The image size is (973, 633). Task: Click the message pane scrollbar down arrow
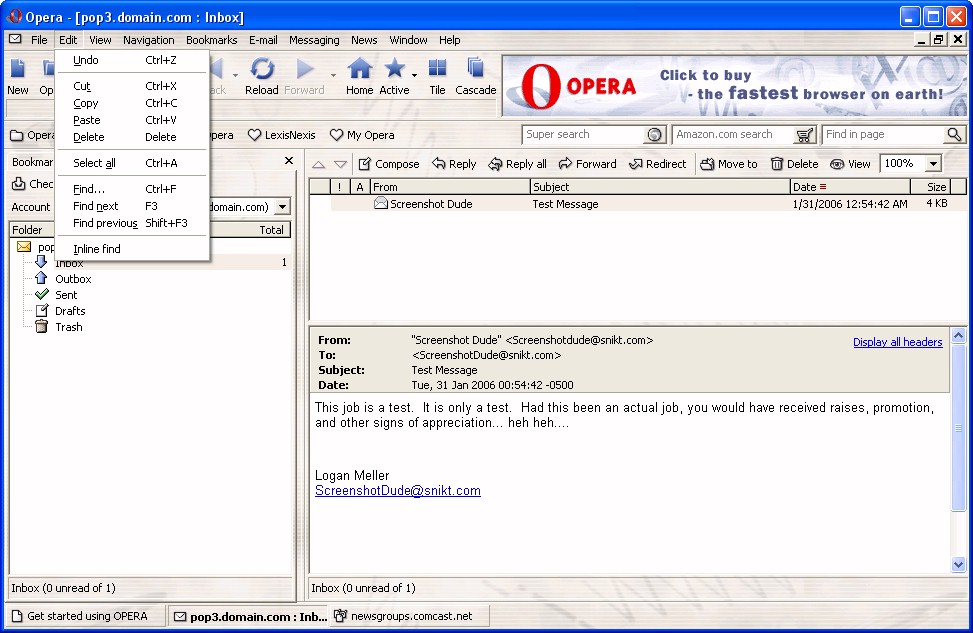point(958,564)
